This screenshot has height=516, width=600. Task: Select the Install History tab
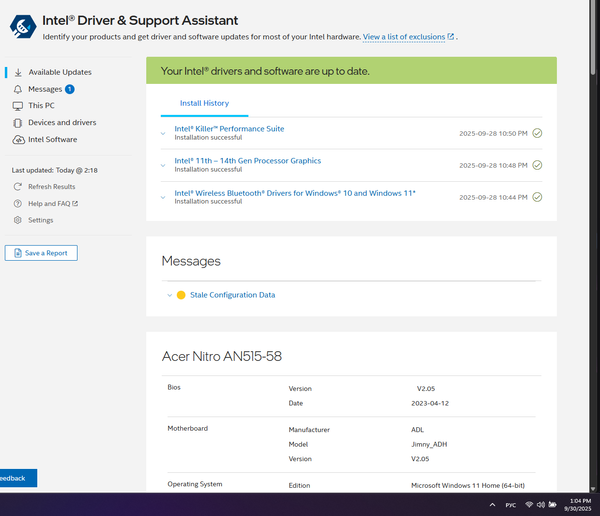tap(204, 103)
